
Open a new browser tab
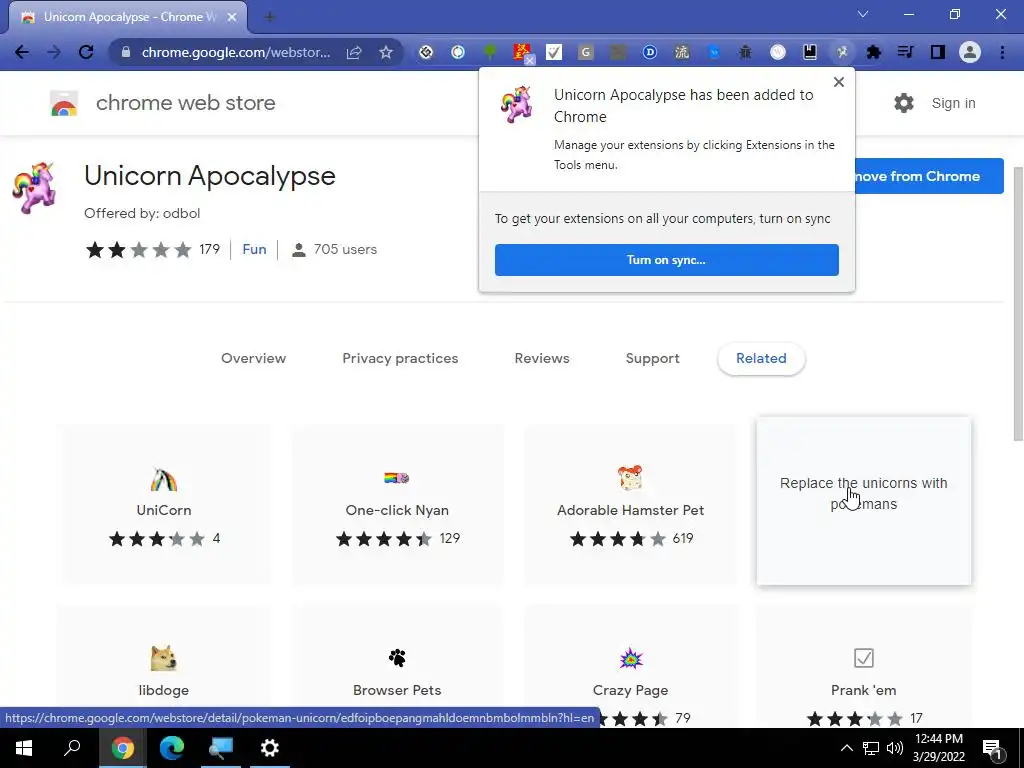pyautogui.click(x=270, y=17)
